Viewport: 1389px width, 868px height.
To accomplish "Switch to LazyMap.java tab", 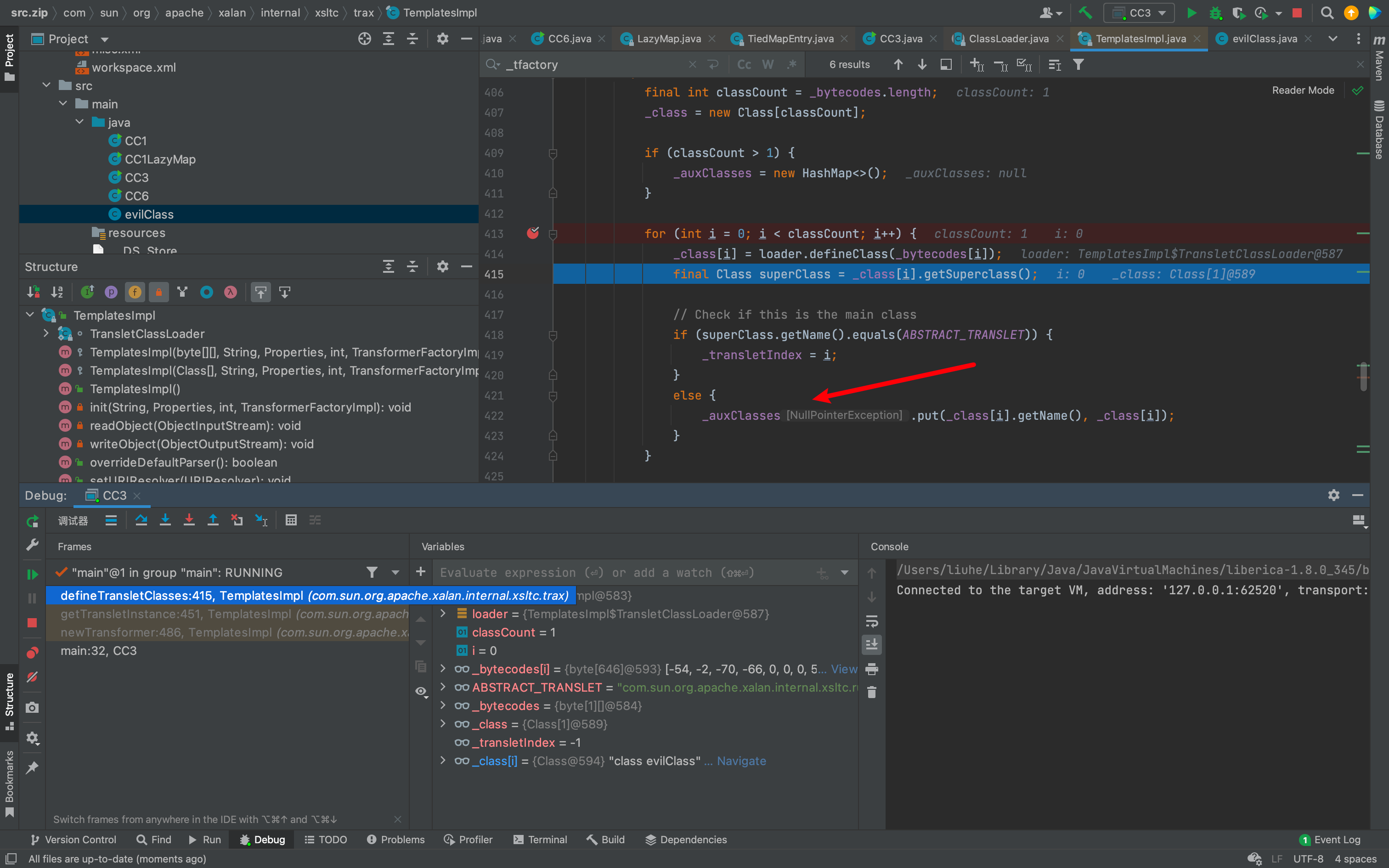I will [x=668, y=39].
